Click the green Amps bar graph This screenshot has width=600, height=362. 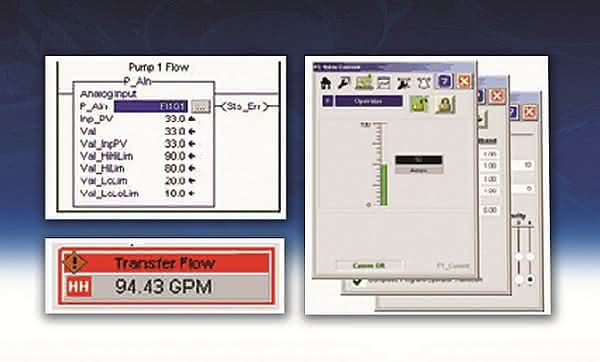383,184
